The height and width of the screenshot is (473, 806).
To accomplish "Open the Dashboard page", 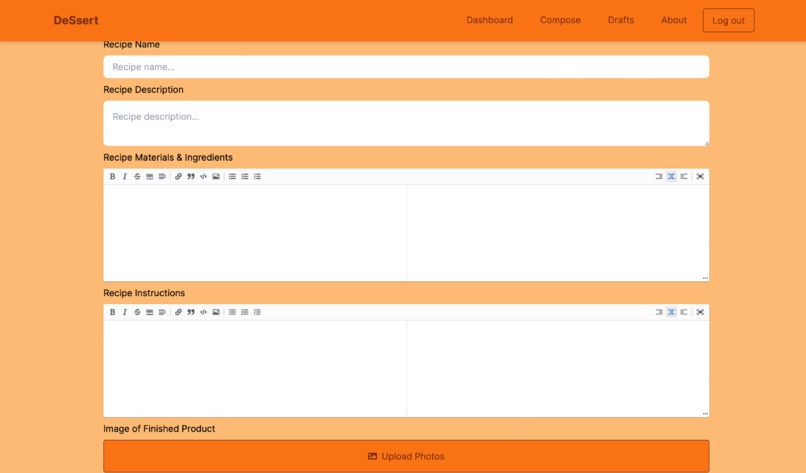I will (x=489, y=20).
